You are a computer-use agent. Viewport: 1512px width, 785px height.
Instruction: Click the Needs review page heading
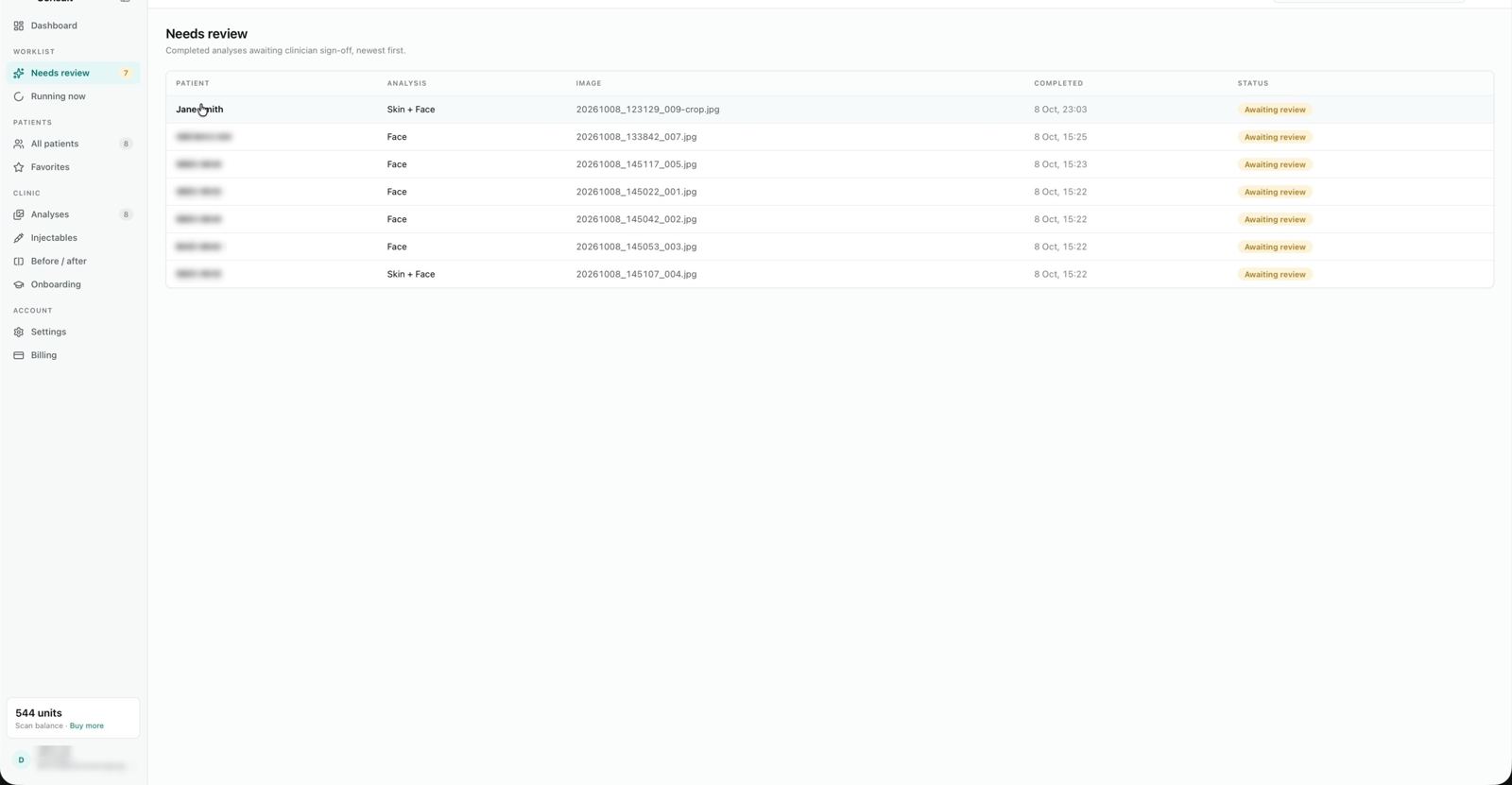(206, 34)
